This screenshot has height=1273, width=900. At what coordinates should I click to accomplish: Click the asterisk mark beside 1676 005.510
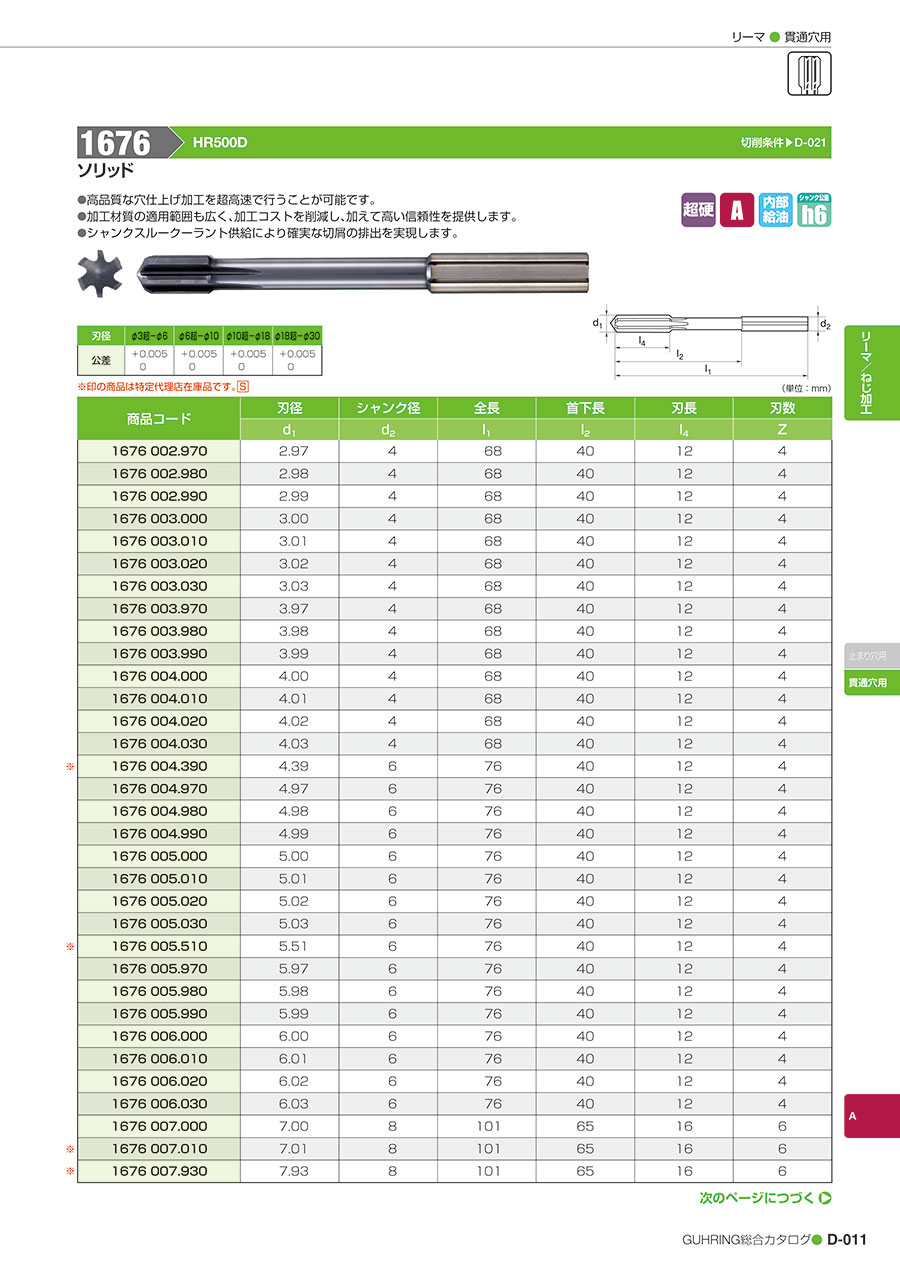(x=71, y=947)
